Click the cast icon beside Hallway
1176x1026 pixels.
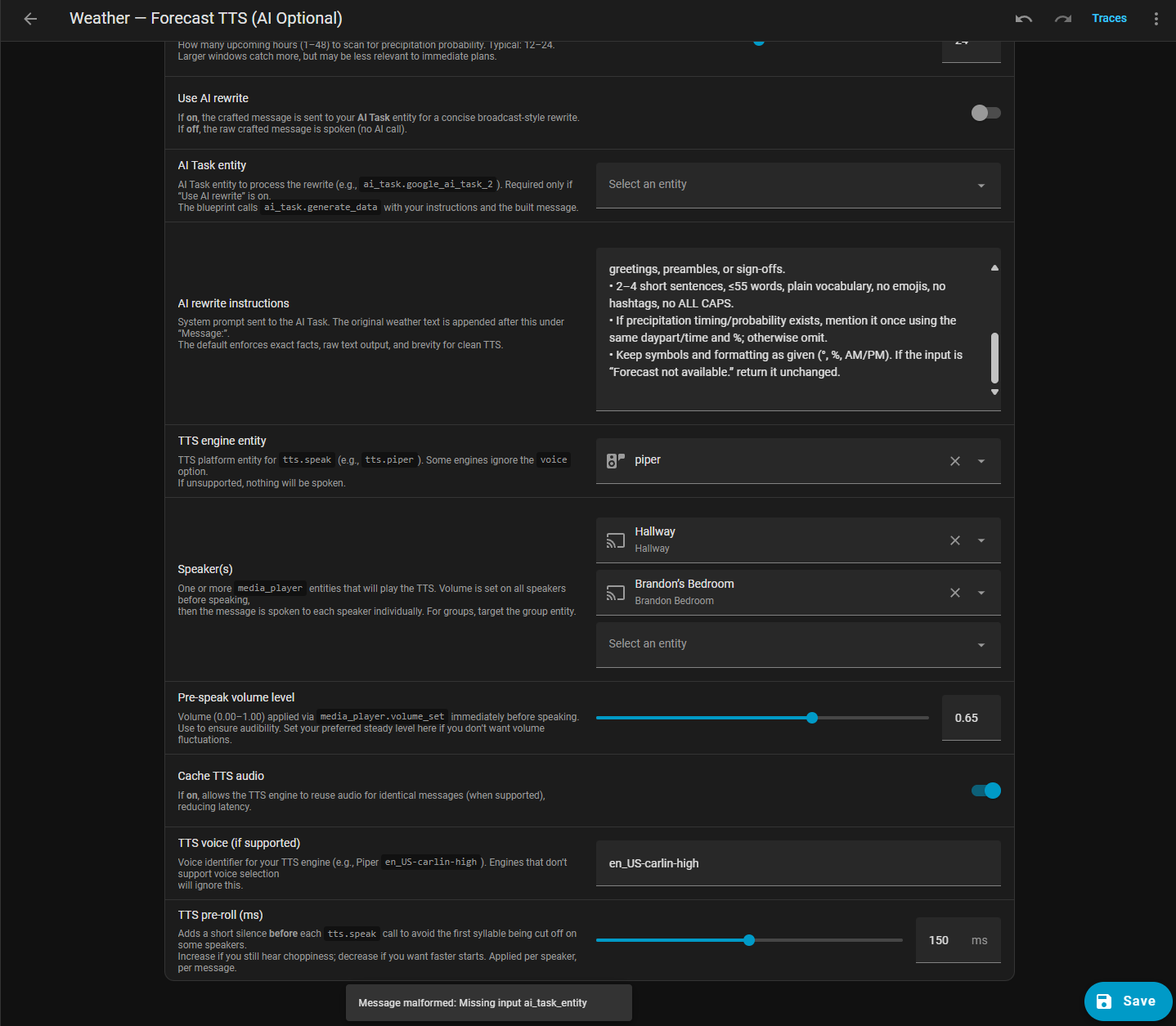(x=615, y=540)
